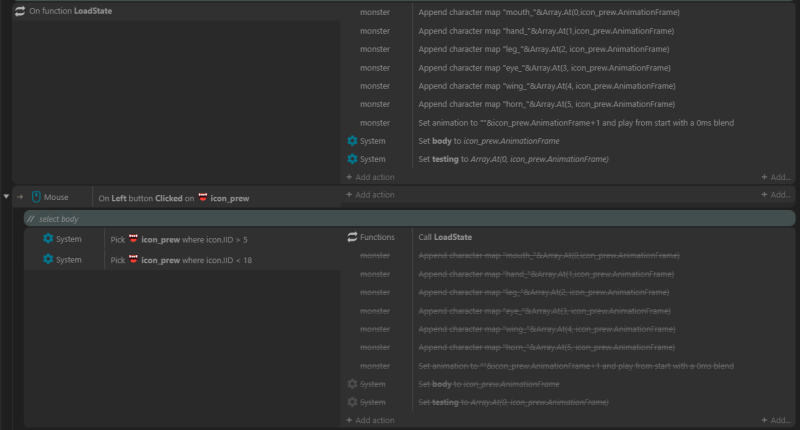Image resolution: width=800 pixels, height=430 pixels.
Task: Click Add... link in LoadState action list
Action: tap(776, 177)
